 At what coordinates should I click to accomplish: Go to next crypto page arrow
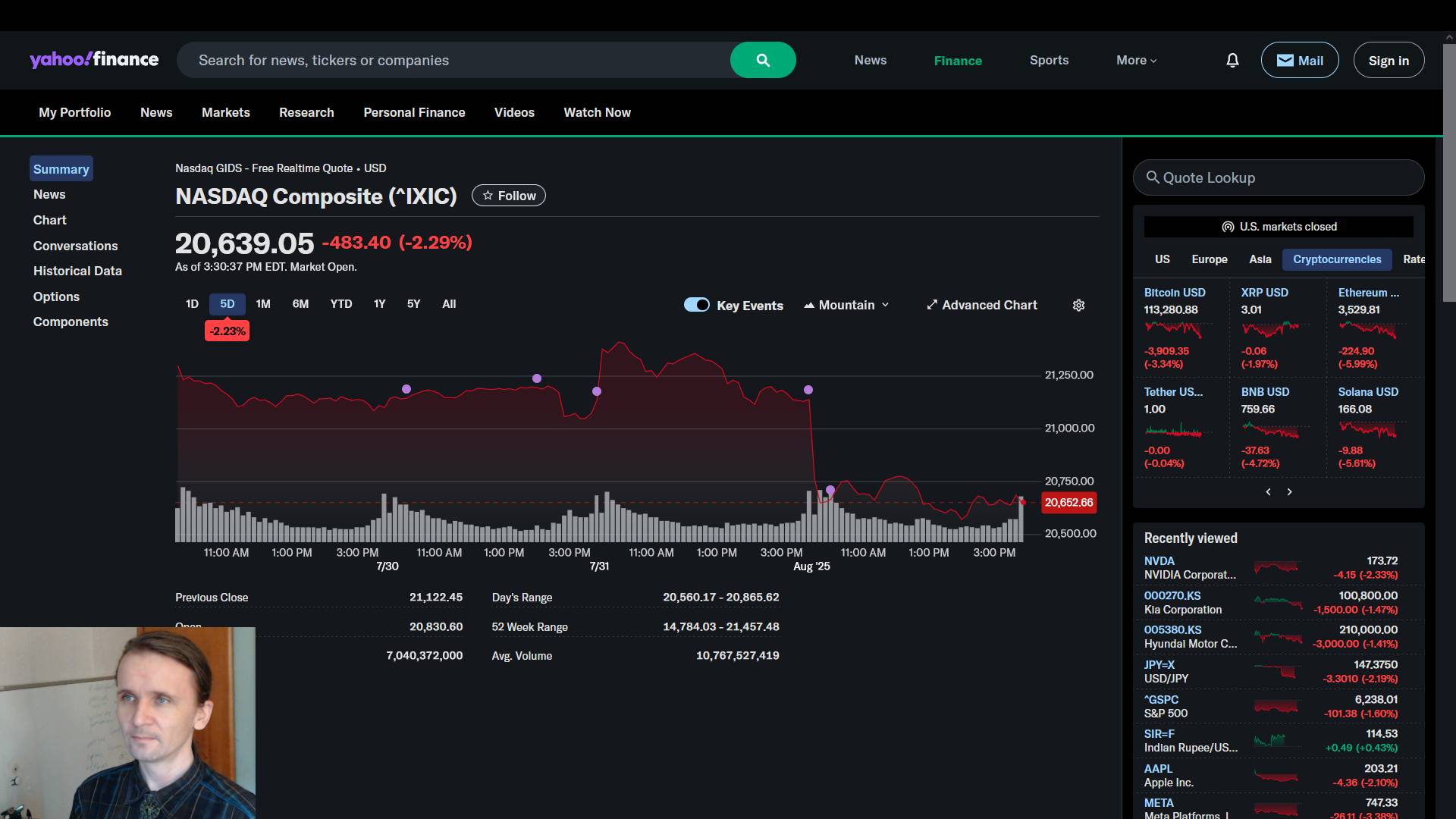tap(1289, 491)
